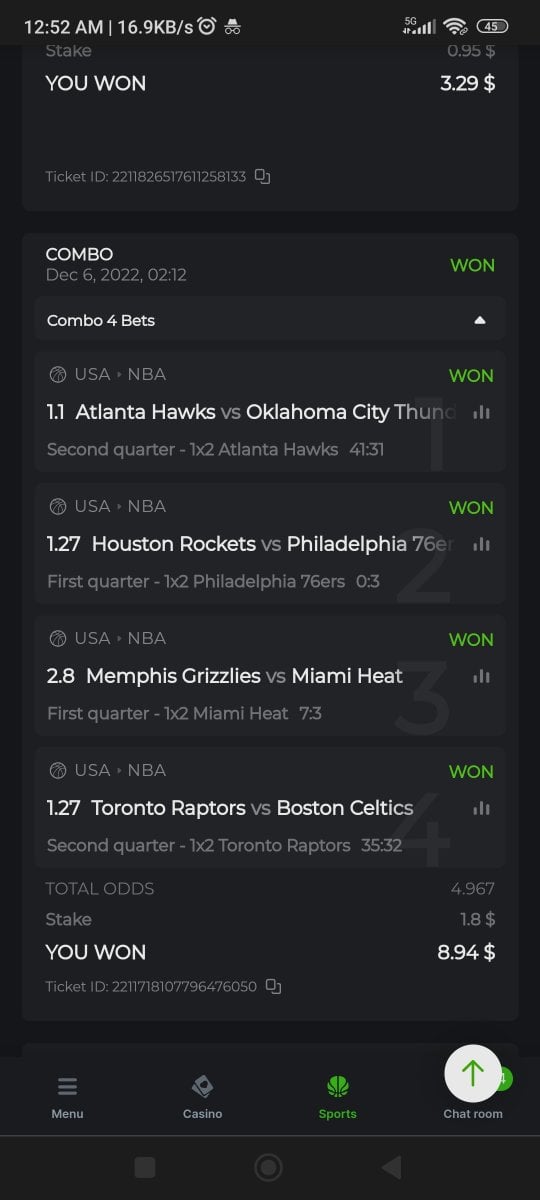The height and width of the screenshot is (1200, 540).
Task: Open stats icon for Memphis Grizzlies match
Action: 481,676
